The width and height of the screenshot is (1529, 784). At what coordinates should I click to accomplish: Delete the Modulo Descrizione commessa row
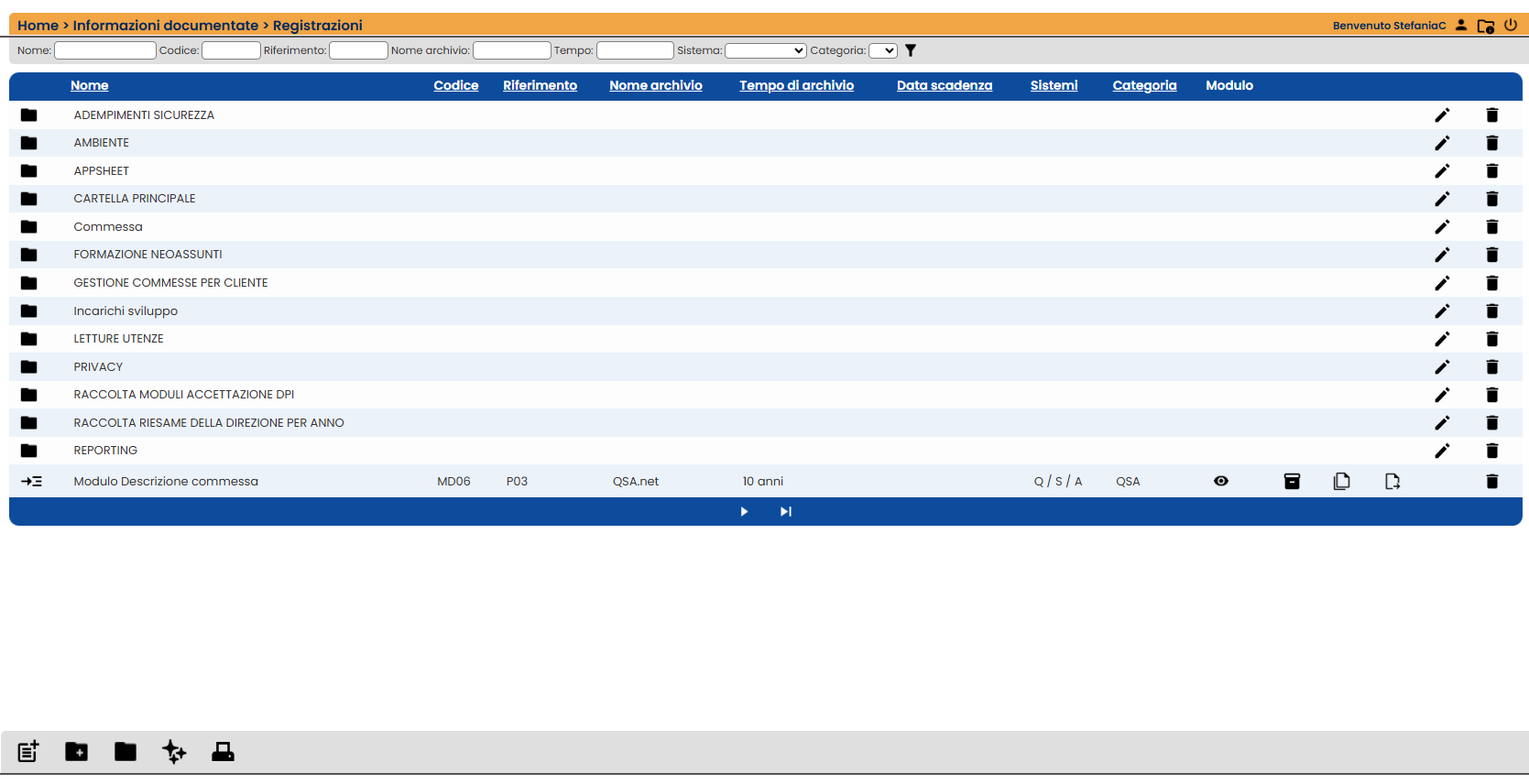1491,482
